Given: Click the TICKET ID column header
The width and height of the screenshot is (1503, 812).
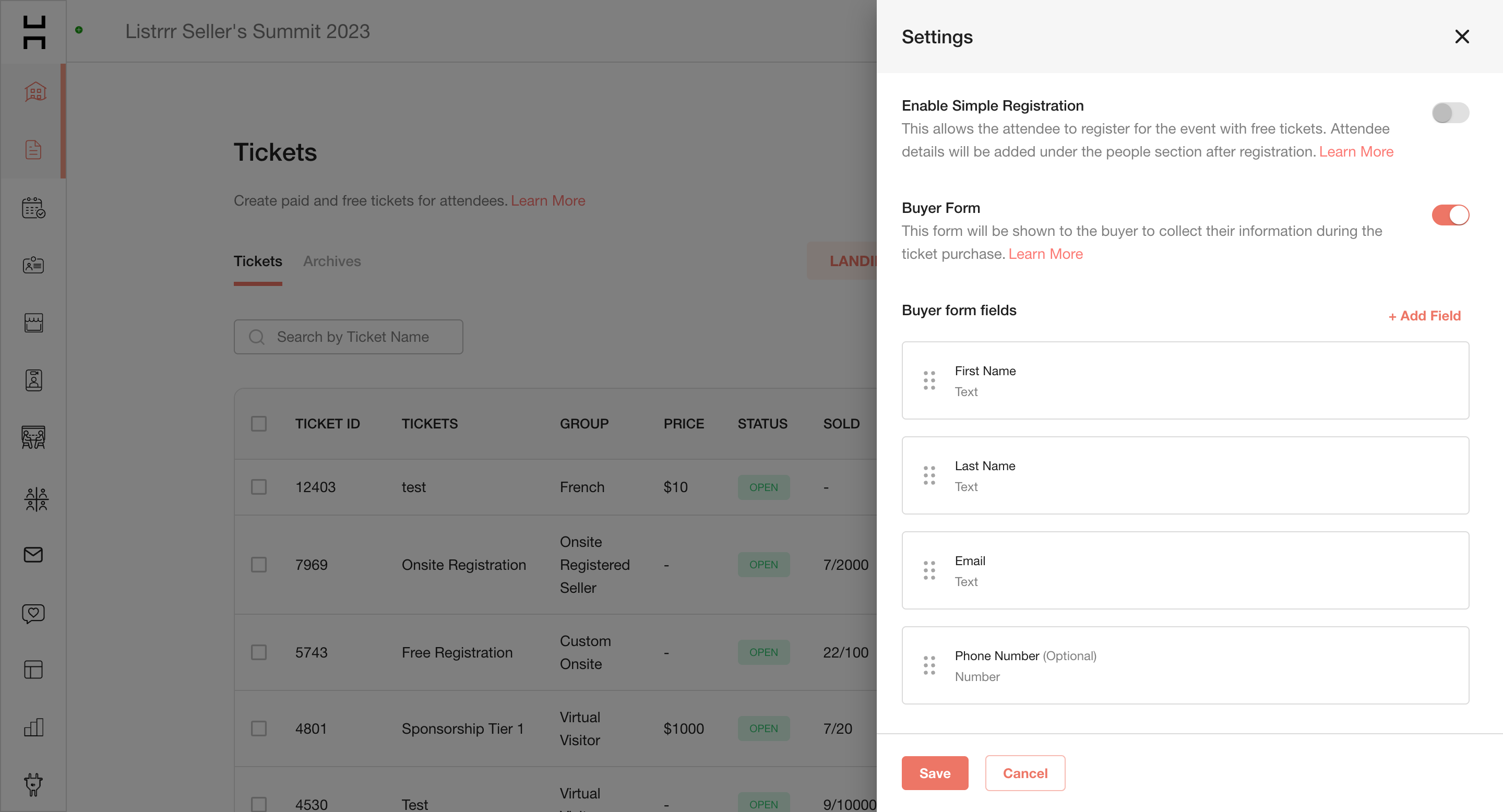Looking at the screenshot, I should pos(327,424).
